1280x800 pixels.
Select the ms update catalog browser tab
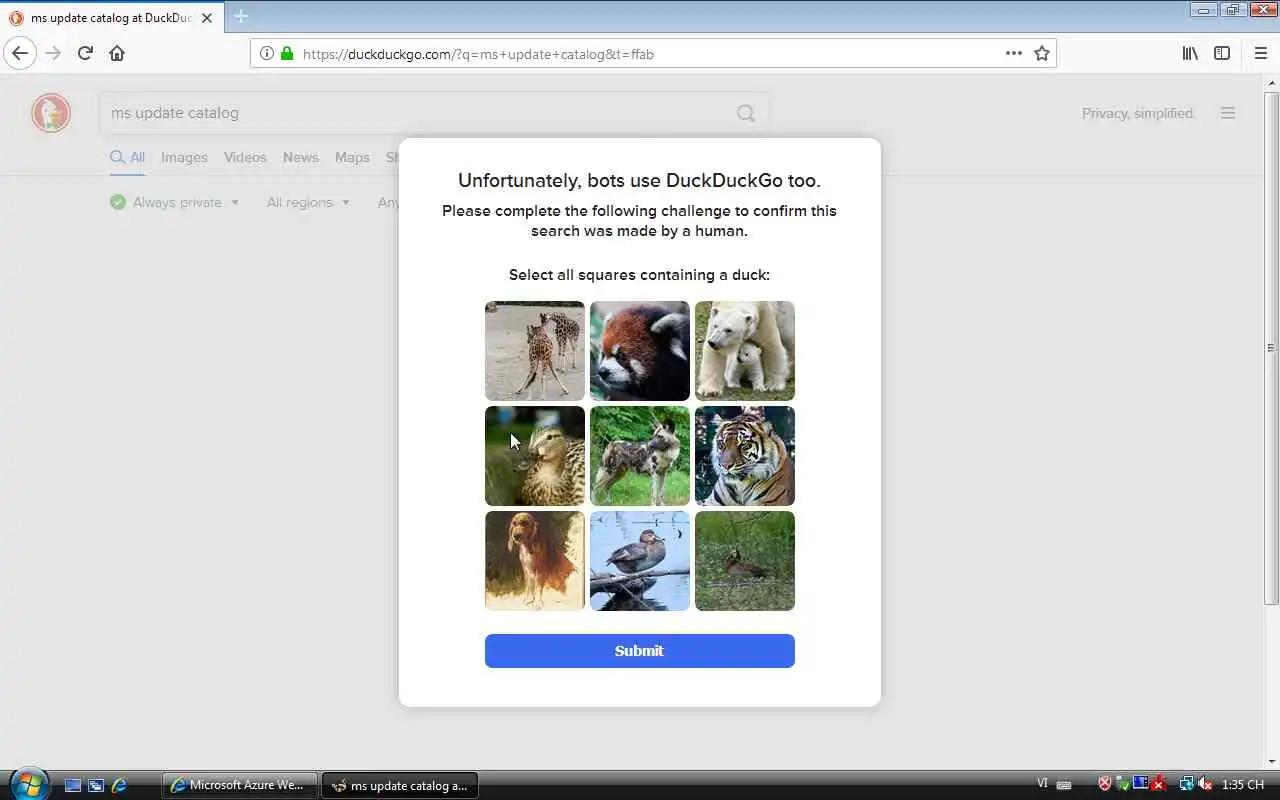pyautogui.click(x=112, y=17)
